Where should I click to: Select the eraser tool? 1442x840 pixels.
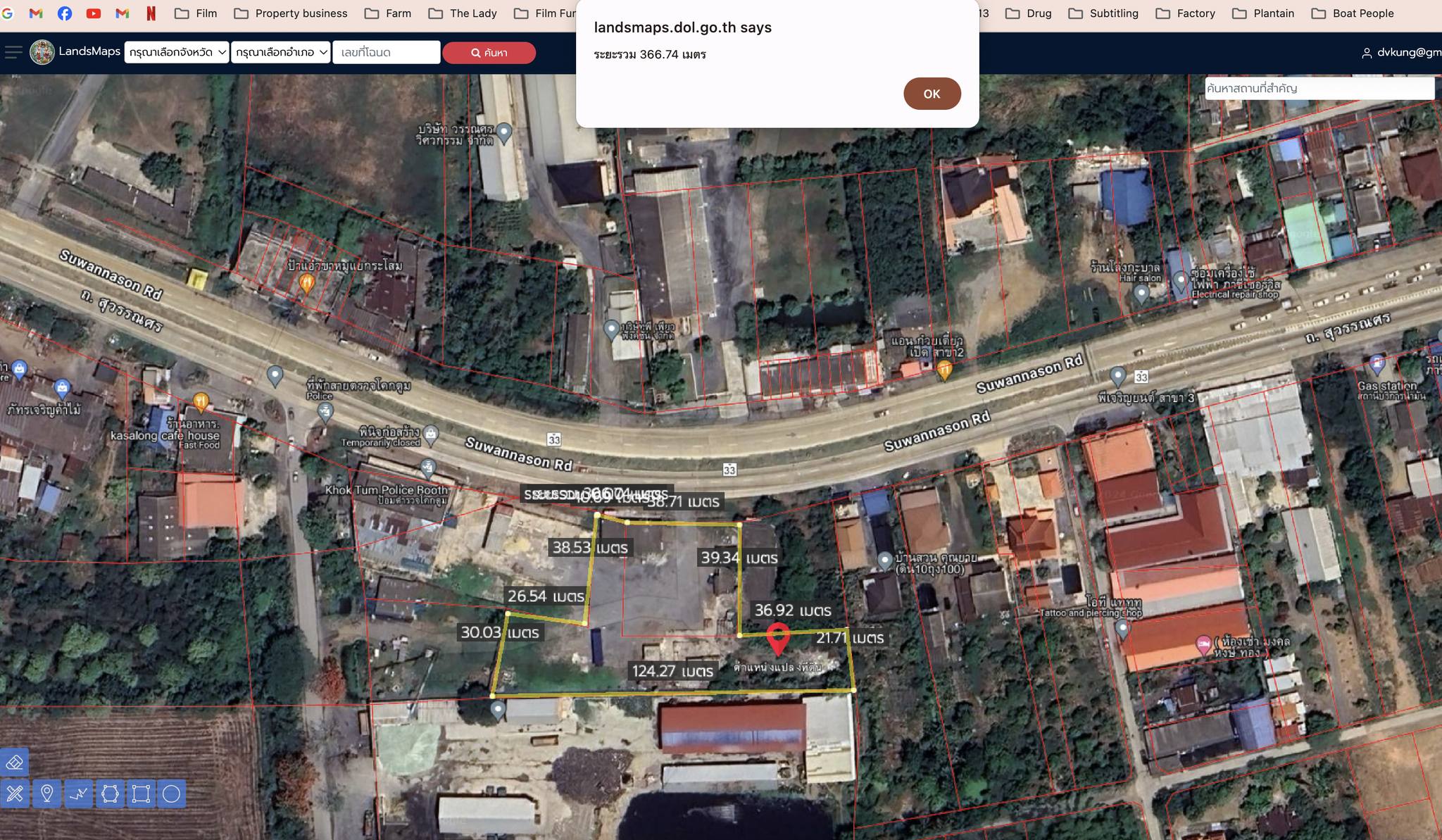pos(15,763)
